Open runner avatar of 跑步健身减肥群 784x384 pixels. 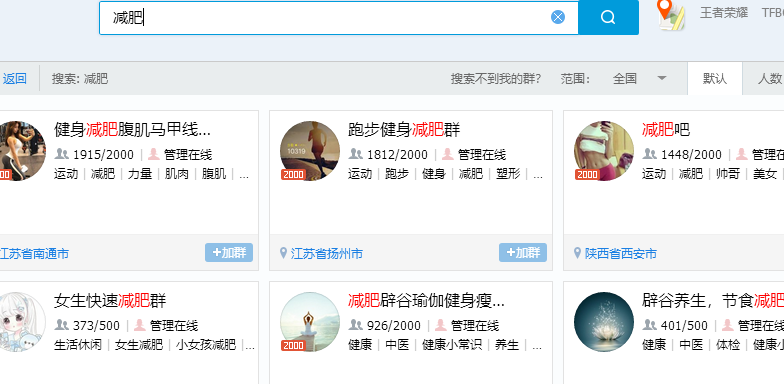coord(310,151)
